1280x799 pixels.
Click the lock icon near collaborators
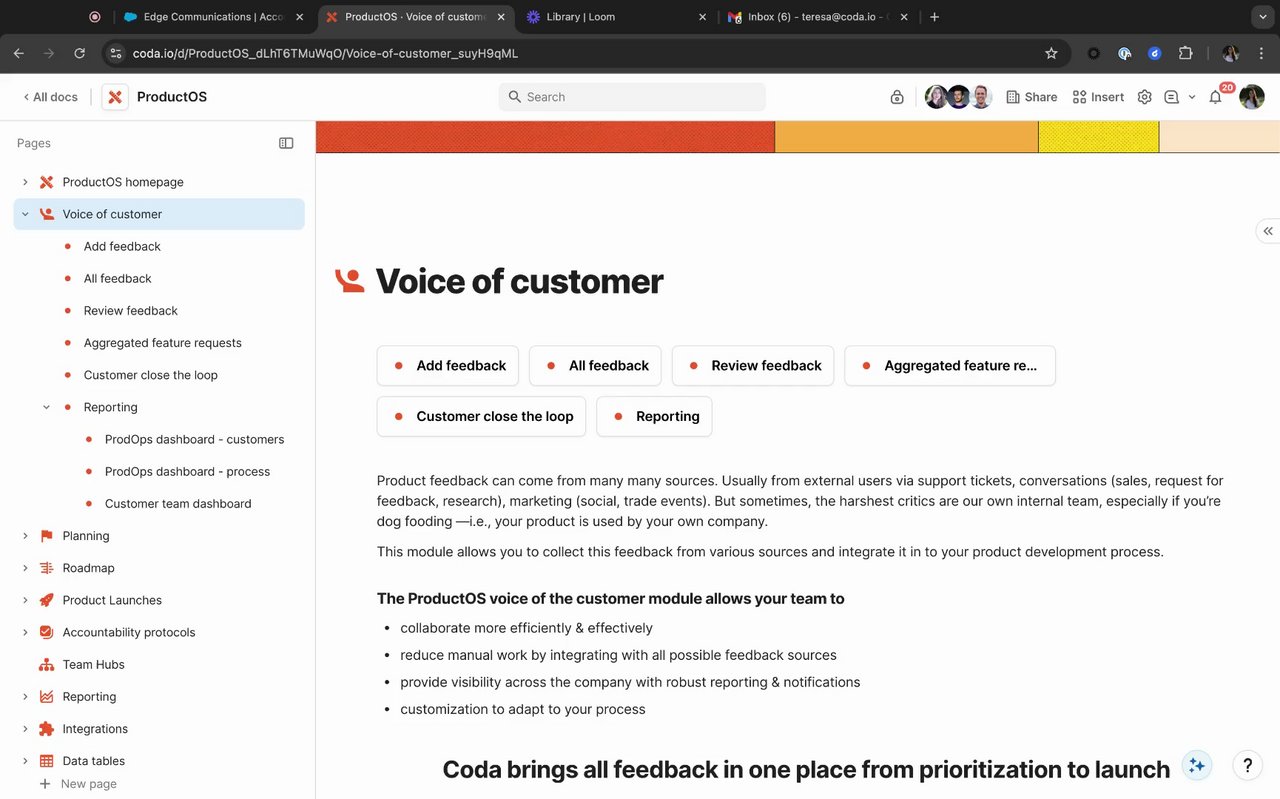[x=897, y=97]
